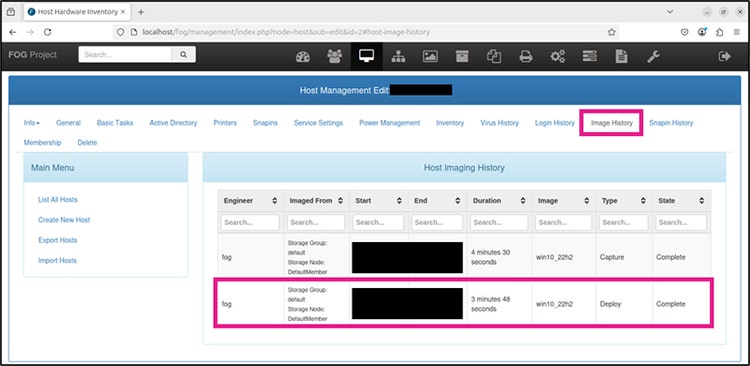Viewport: 750px width, 366px height.
Task: Open a new browser tab
Action: pyautogui.click(x=141, y=12)
